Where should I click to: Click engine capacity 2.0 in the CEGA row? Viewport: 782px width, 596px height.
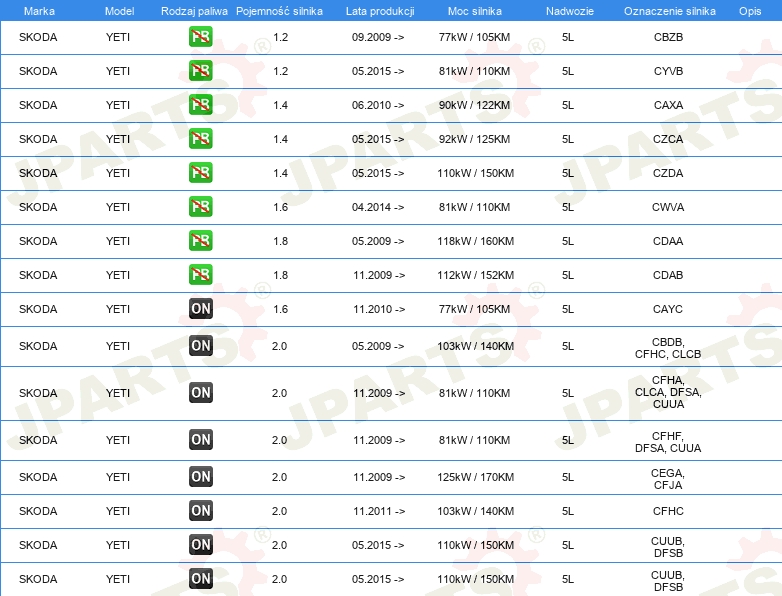[x=279, y=477]
